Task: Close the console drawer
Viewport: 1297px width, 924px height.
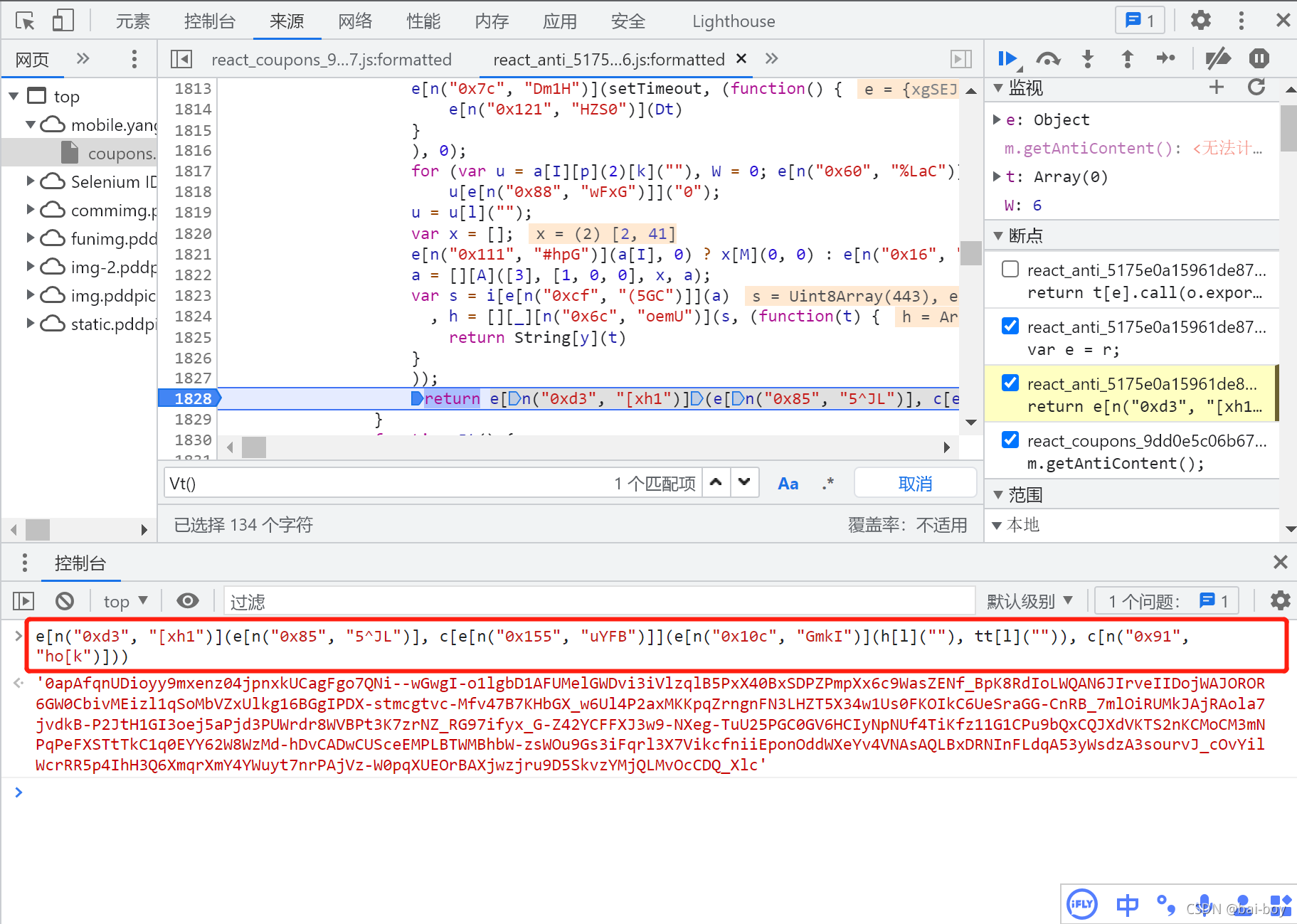Action: click(1281, 563)
